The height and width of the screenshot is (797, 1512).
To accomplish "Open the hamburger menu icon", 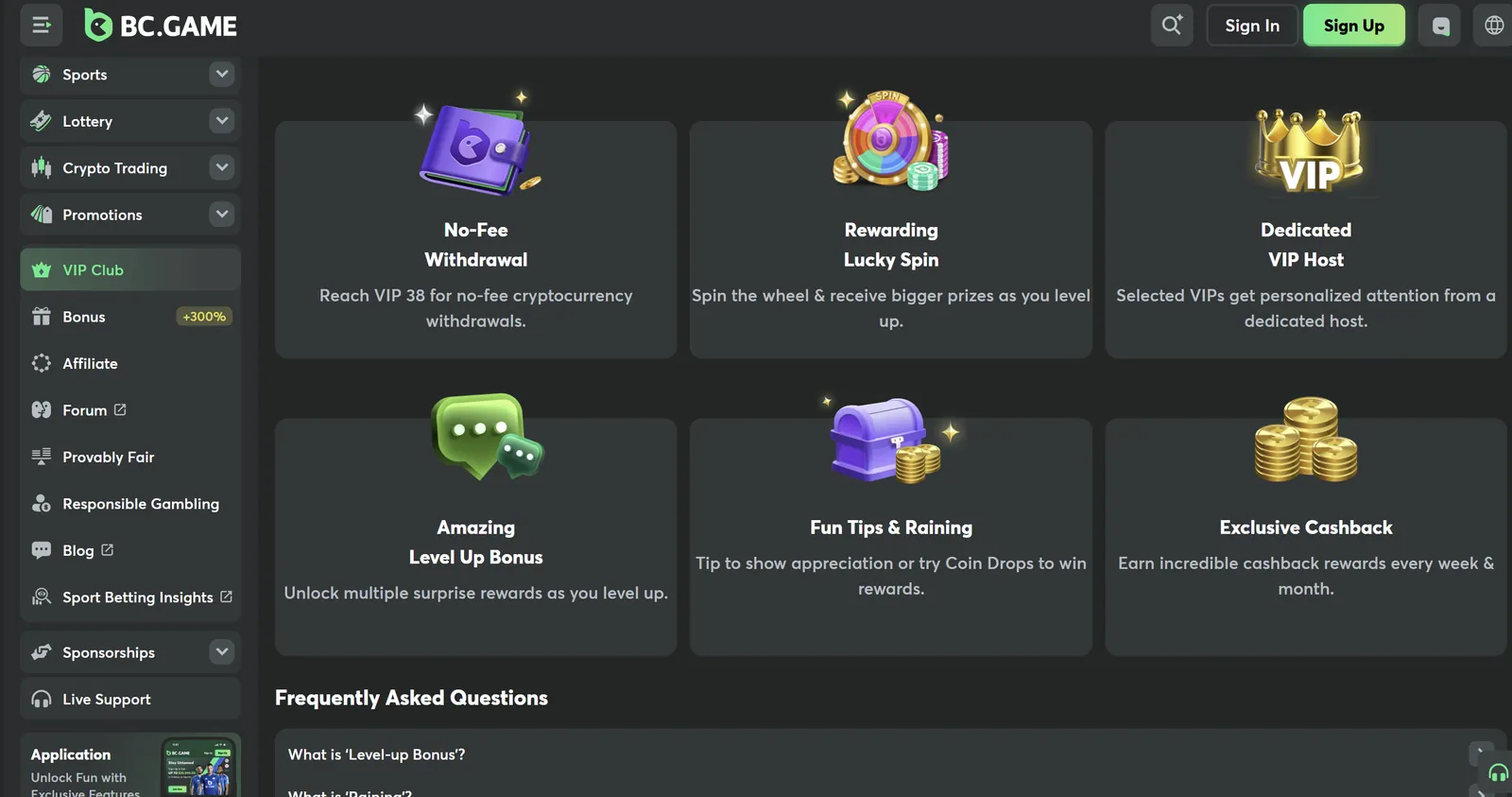I will [x=41, y=26].
